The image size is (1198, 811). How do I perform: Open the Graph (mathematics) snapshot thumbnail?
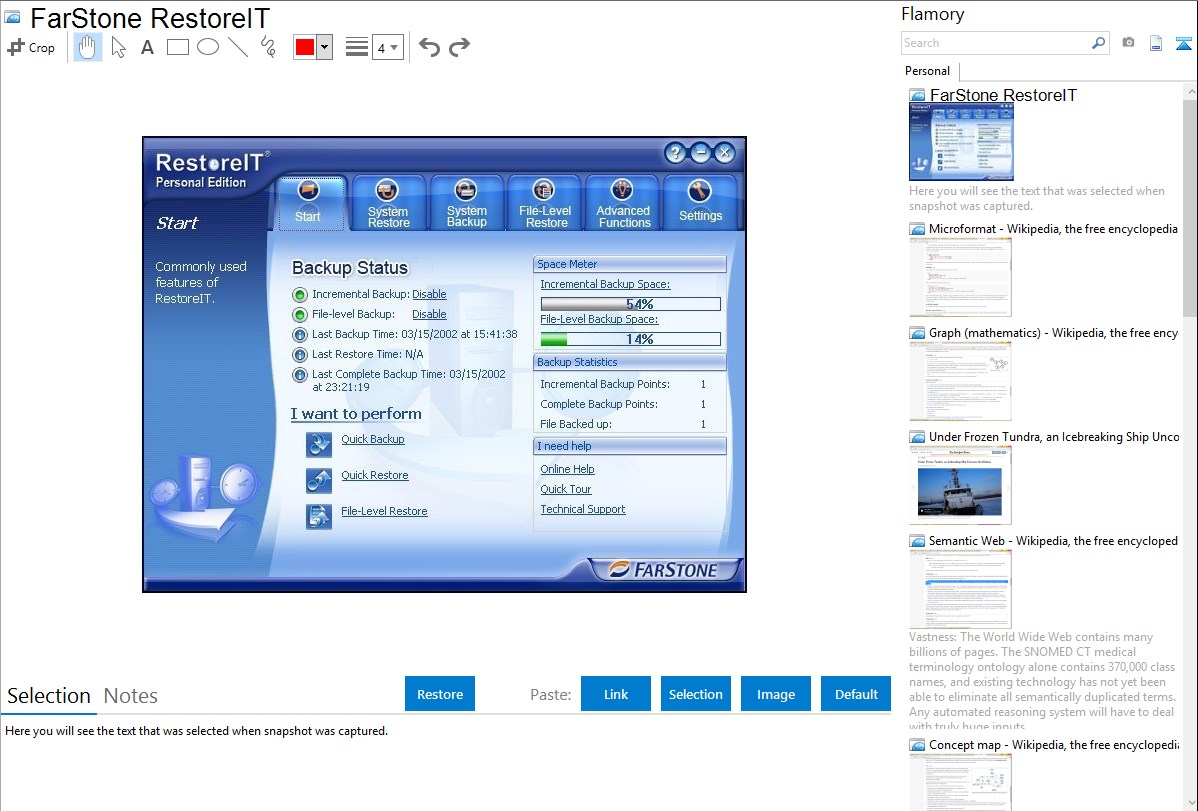[x=960, y=381]
